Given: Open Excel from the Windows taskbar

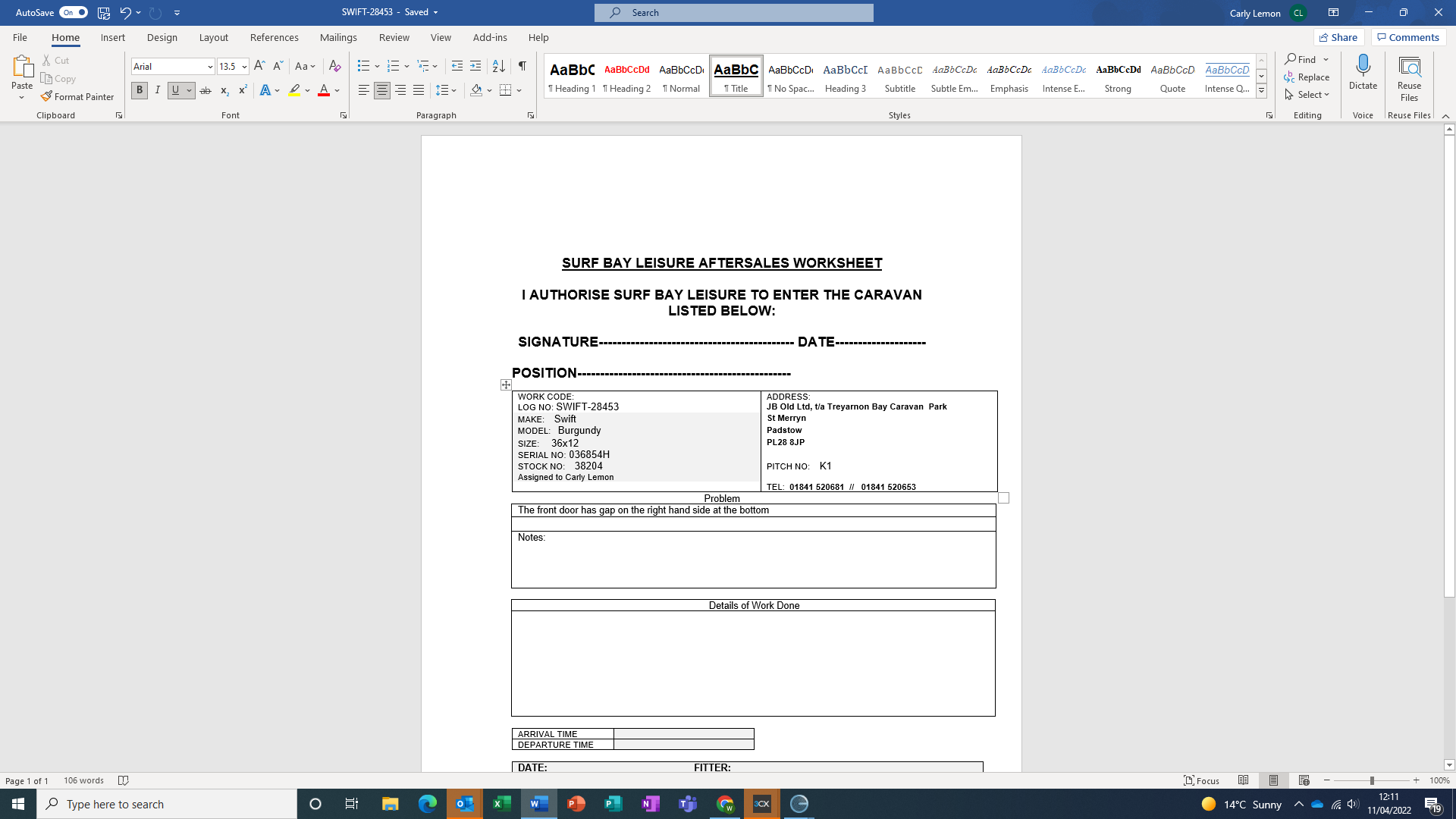Looking at the screenshot, I should (x=502, y=804).
